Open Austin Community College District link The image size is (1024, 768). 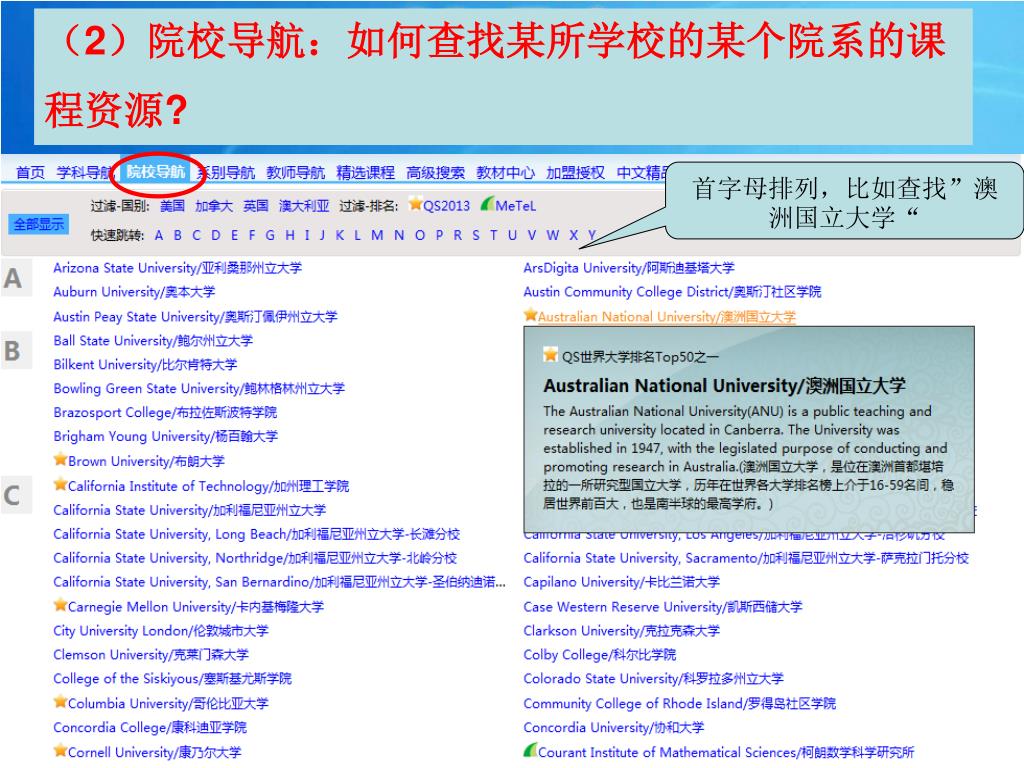tap(672, 292)
